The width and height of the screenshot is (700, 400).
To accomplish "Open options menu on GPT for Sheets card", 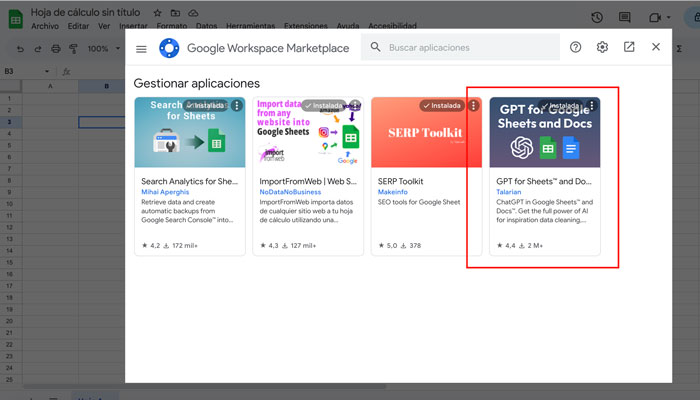I will [592, 105].
